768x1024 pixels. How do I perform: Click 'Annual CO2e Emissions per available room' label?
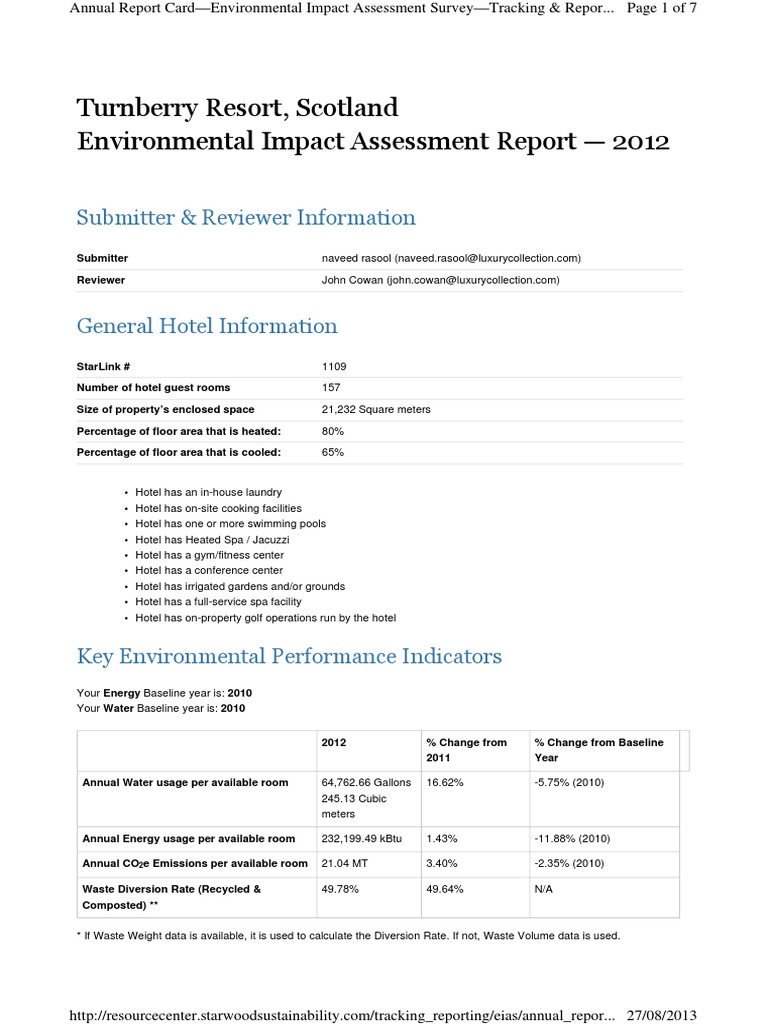(195, 863)
